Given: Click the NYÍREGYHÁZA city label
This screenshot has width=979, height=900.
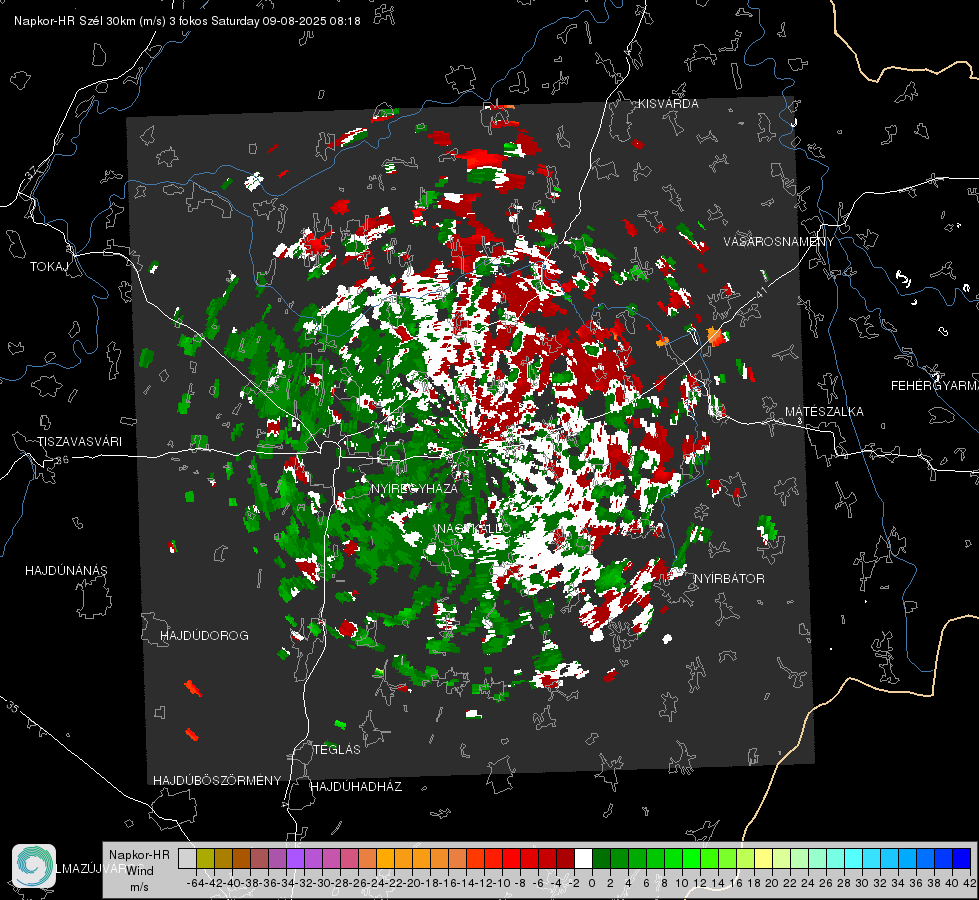Looking at the screenshot, I should coord(414,488).
